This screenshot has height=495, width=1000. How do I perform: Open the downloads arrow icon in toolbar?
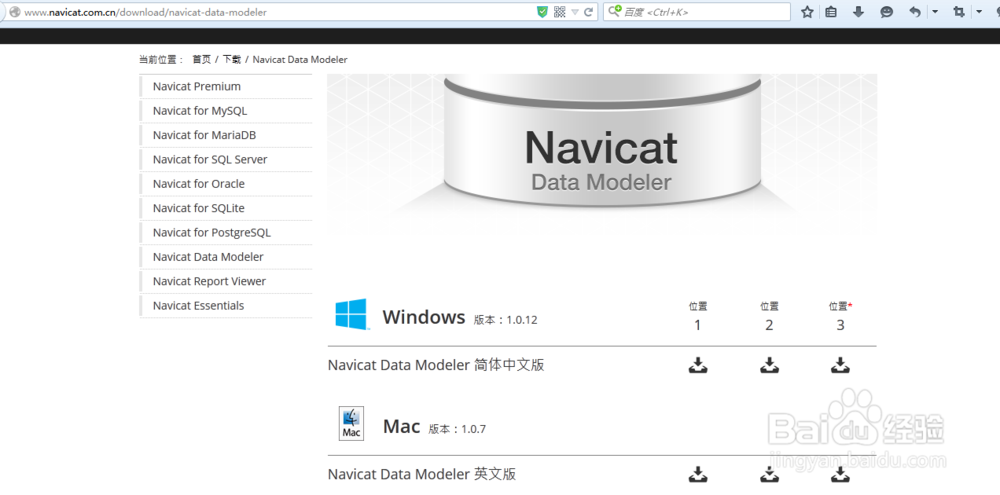858,11
